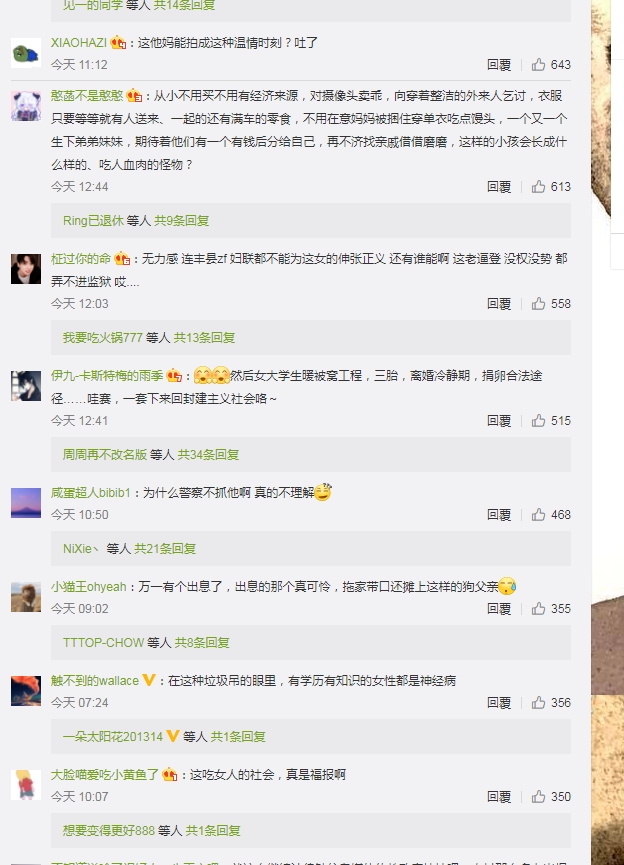Screen dimensions: 624x865
Task: Reply to XIAOHAZI's comment via 回复
Action: (x=499, y=65)
